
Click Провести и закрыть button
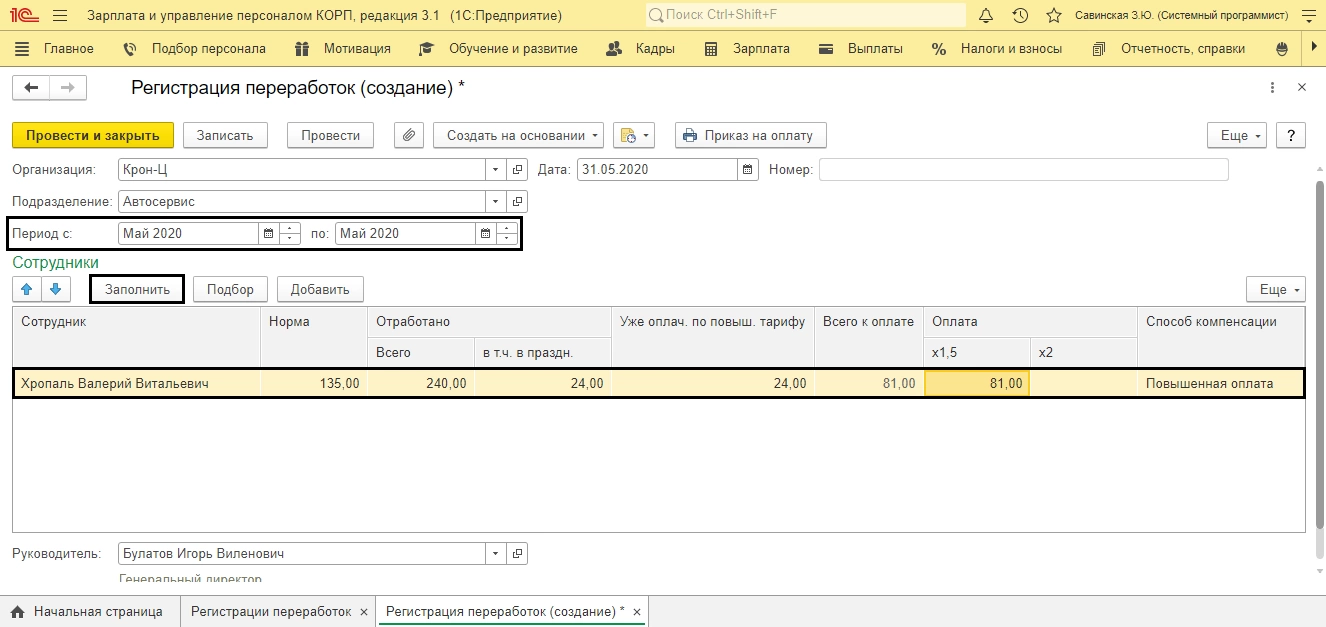(93, 135)
